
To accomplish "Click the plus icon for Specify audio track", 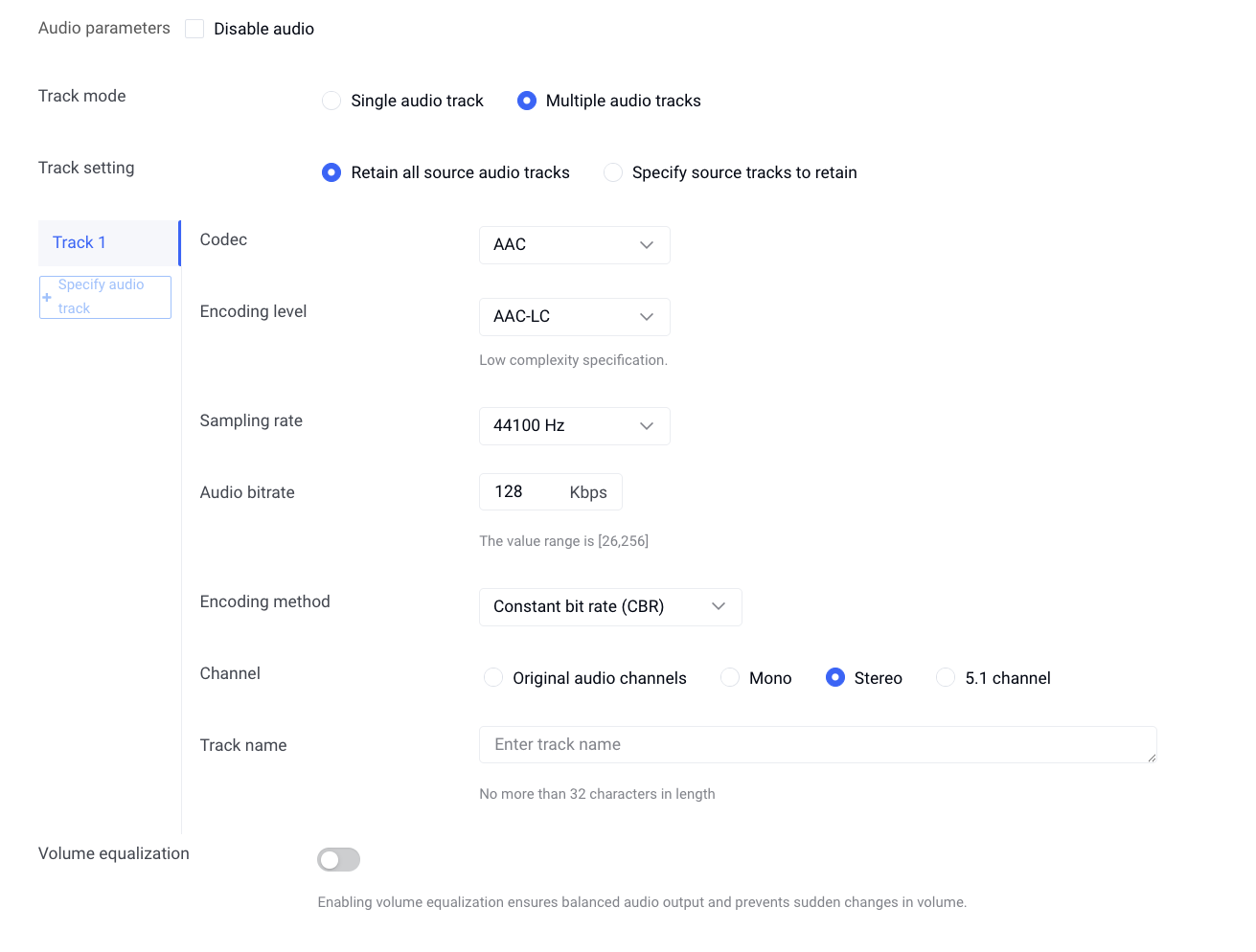I will pos(47,297).
